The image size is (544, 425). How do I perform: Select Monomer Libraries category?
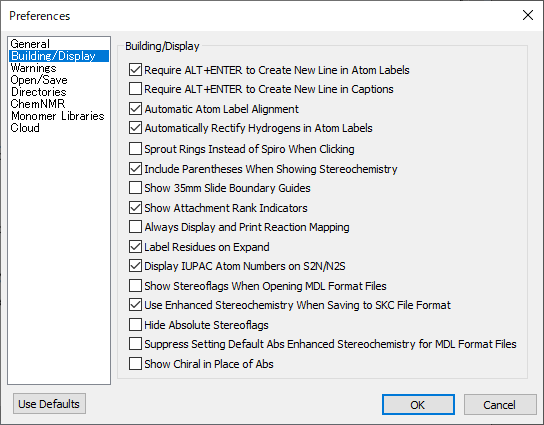click(x=58, y=116)
